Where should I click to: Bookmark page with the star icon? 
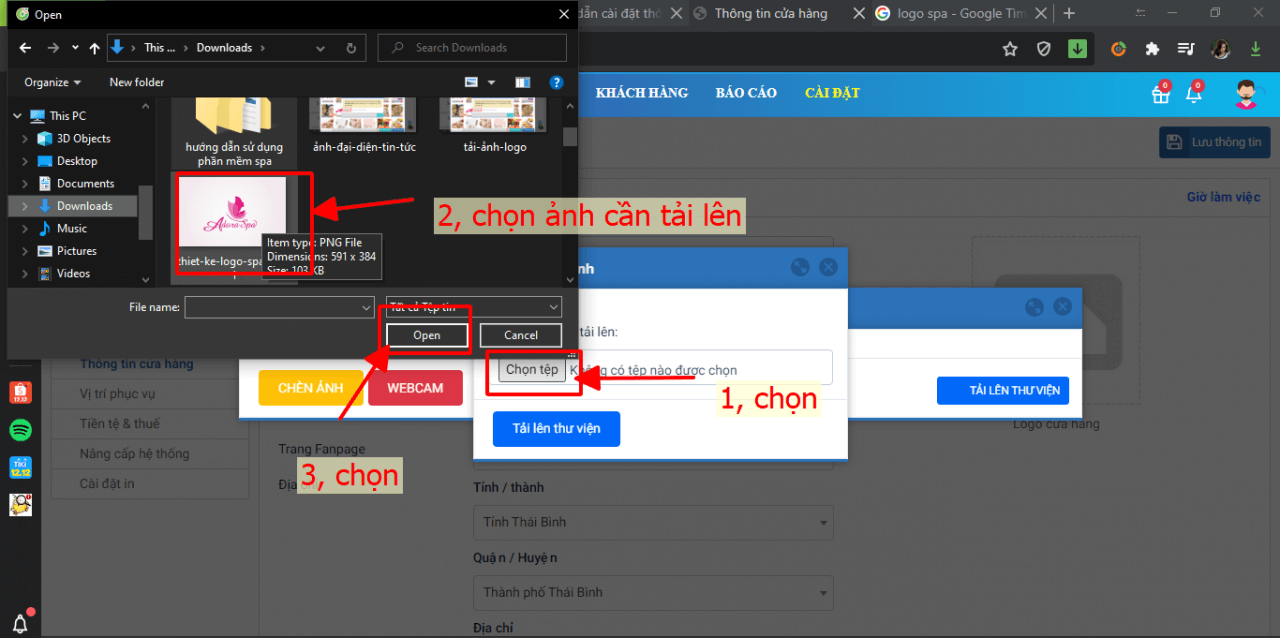1010,49
